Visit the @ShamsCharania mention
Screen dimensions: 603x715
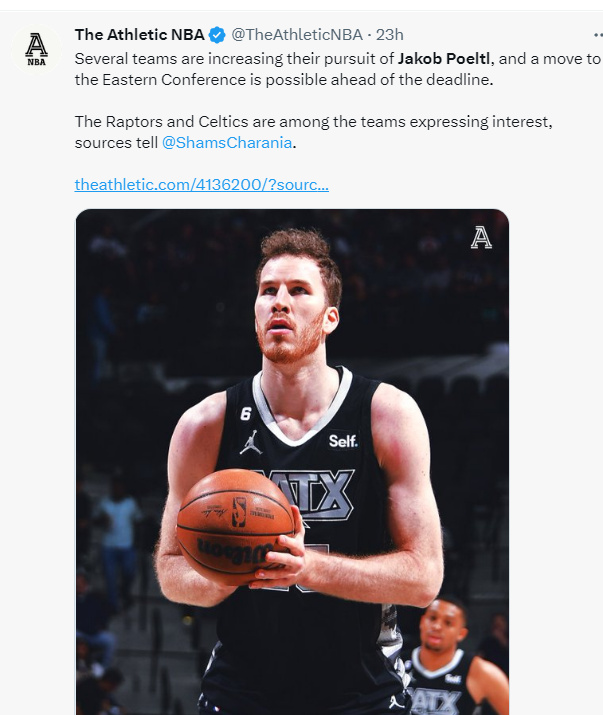click(227, 143)
